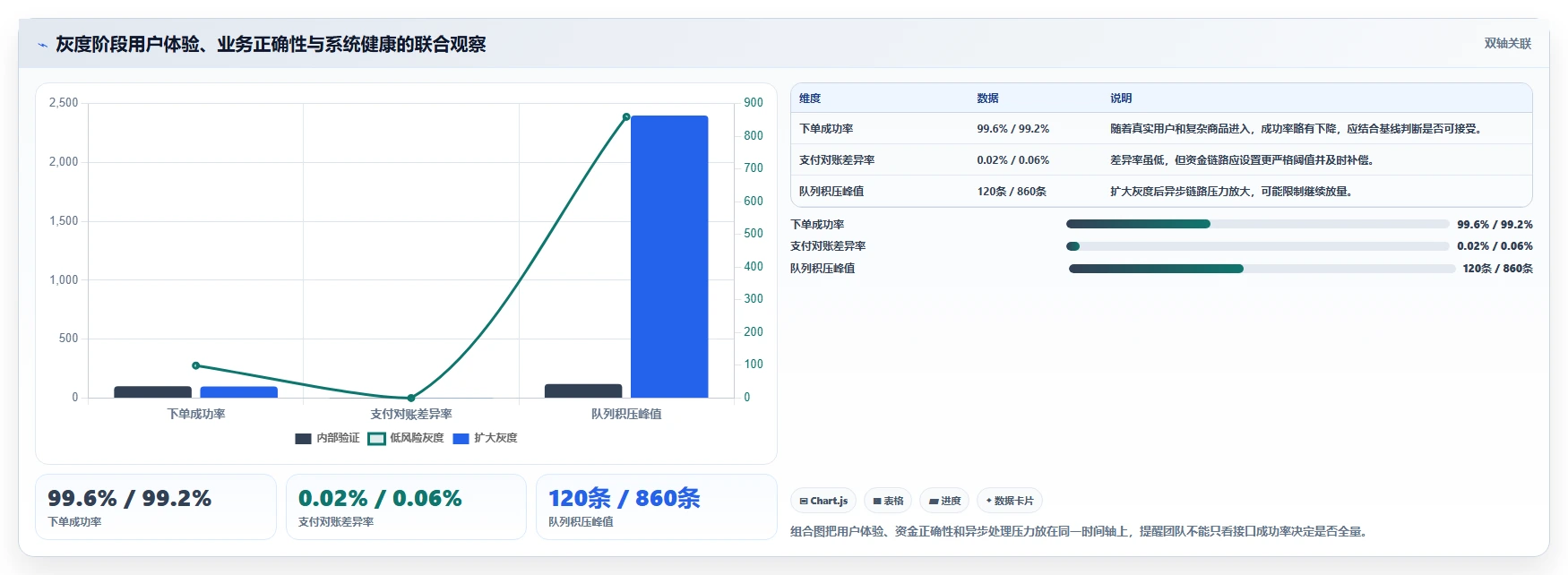Viewport: 1568px width, 575px height.
Task: Click the 表格 tag chip
Action: pos(888,501)
